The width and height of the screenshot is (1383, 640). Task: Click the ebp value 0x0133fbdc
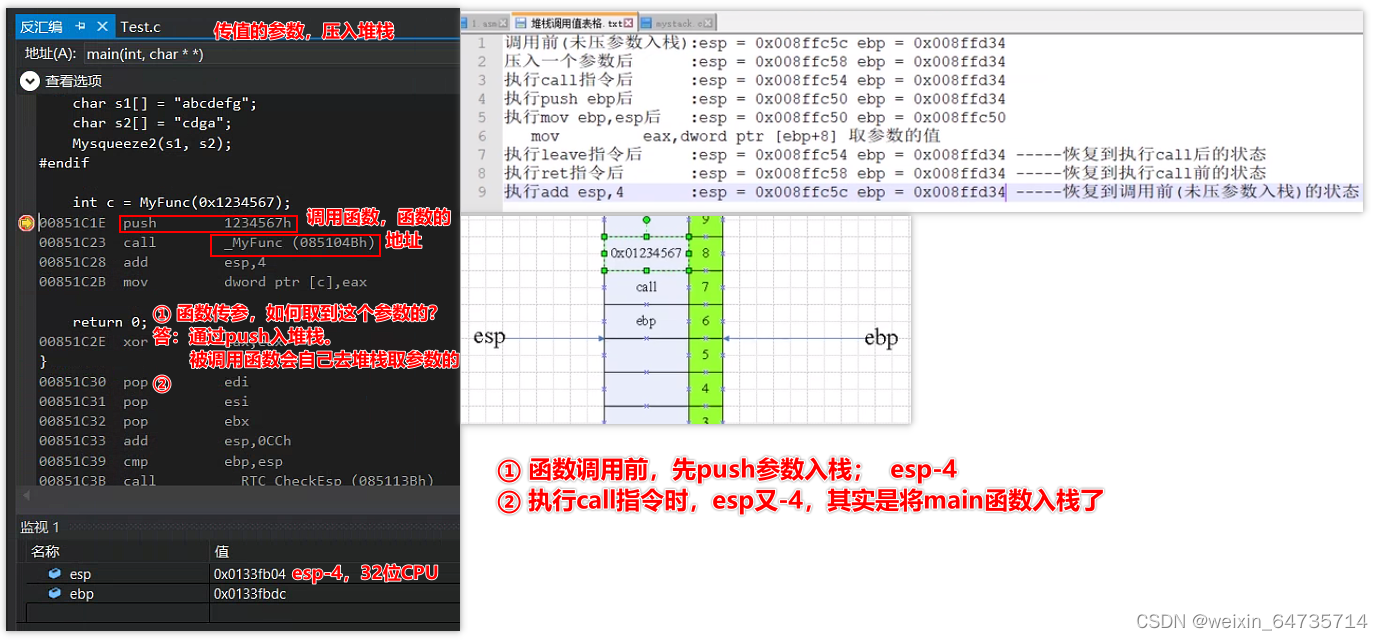tap(249, 594)
